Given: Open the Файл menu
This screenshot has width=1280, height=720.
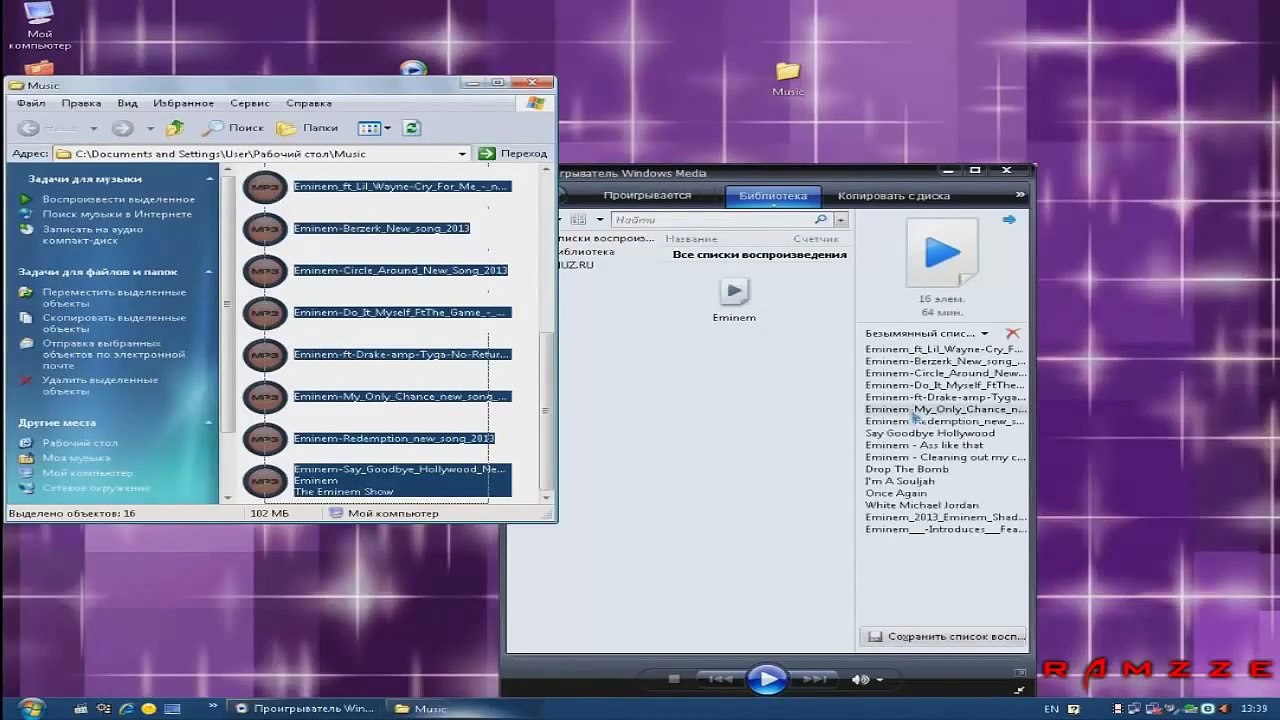Looking at the screenshot, I should click(x=31, y=103).
